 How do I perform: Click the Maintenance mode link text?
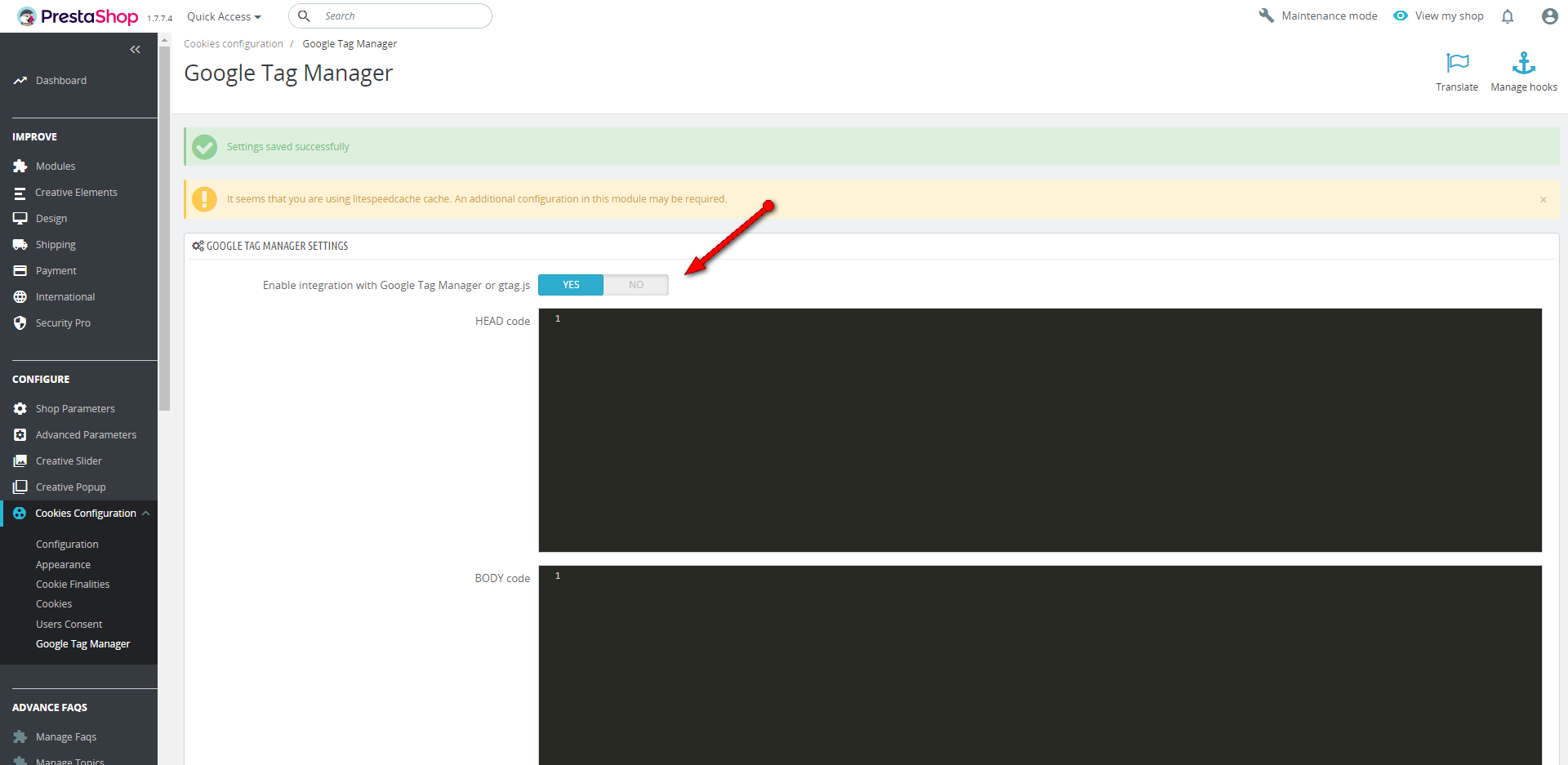[x=1330, y=16]
